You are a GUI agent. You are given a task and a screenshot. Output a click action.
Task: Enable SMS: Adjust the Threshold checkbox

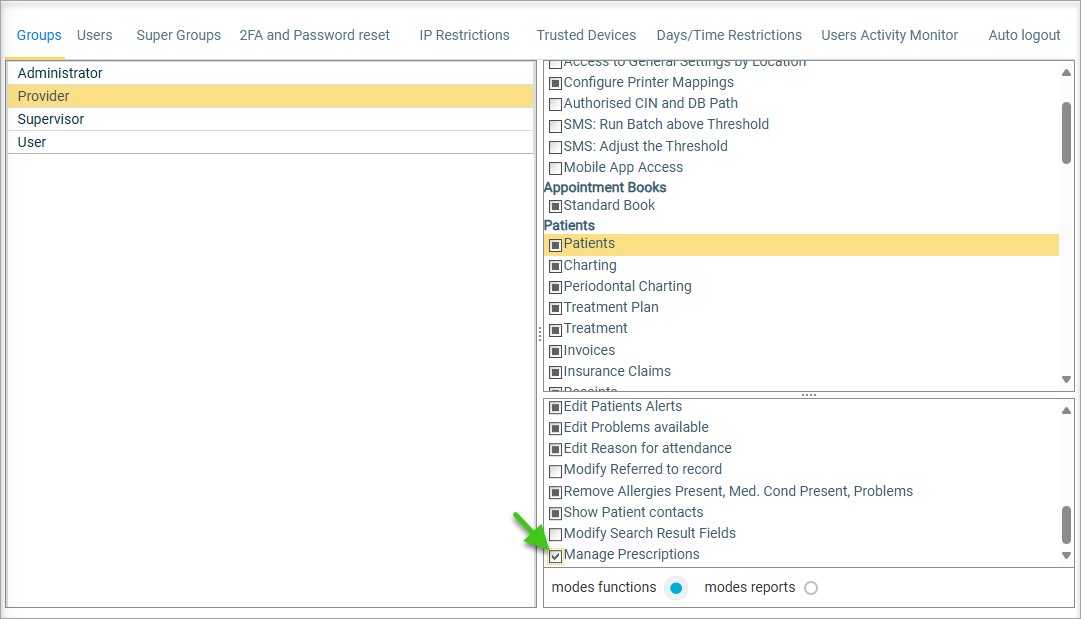pos(555,148)
